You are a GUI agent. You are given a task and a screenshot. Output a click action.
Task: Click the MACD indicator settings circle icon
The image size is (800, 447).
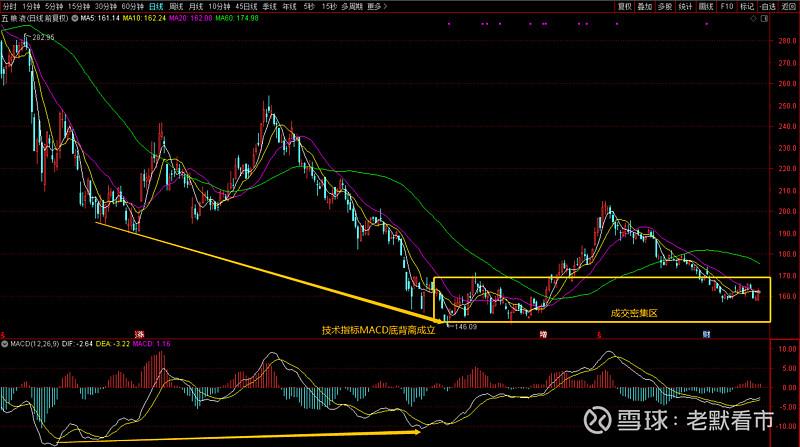[4, 344]
